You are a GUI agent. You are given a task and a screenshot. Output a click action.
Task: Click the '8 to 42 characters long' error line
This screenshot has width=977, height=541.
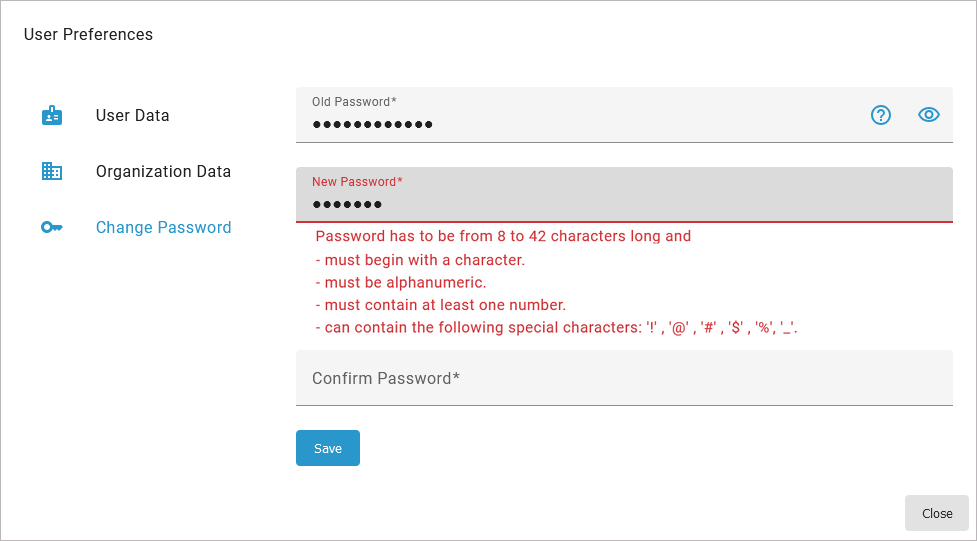coord(503,237)
